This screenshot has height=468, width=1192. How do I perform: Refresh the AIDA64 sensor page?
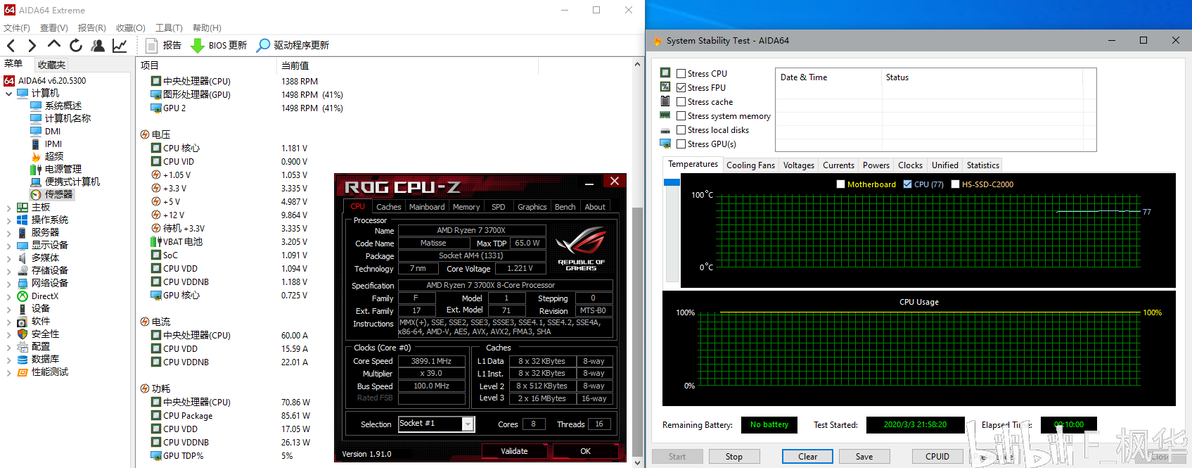pos(76,46)
